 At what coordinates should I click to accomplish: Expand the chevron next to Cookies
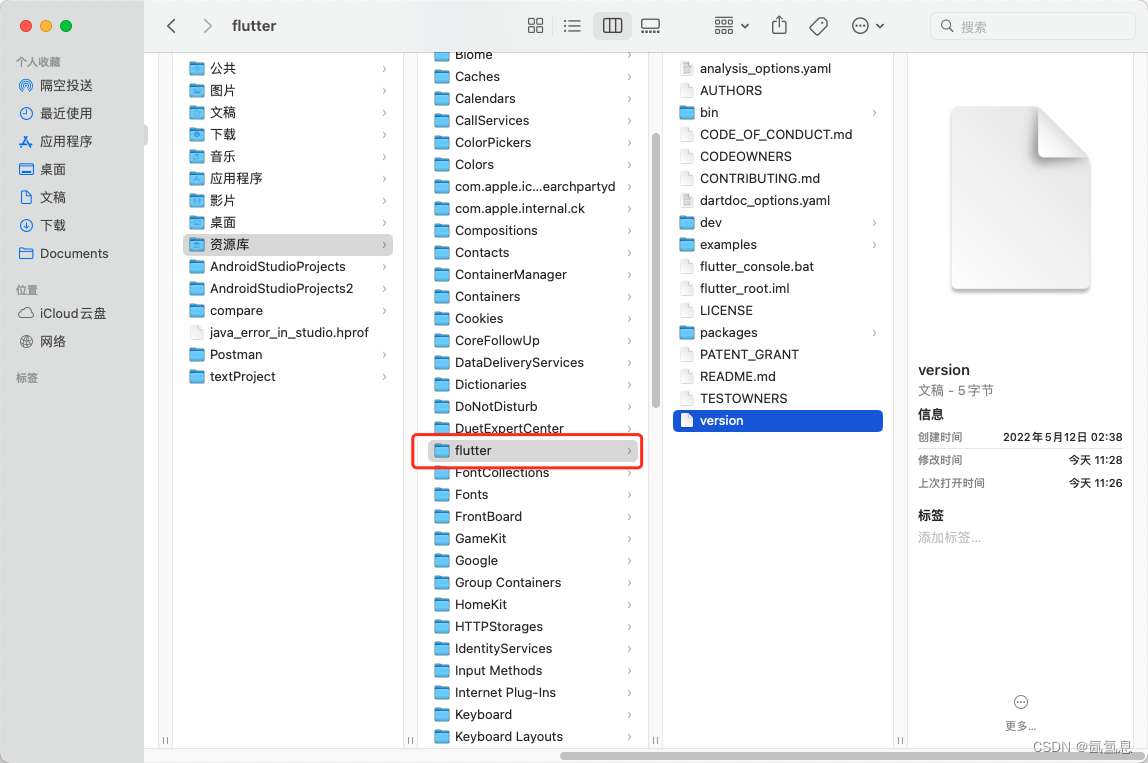(630, 319)
